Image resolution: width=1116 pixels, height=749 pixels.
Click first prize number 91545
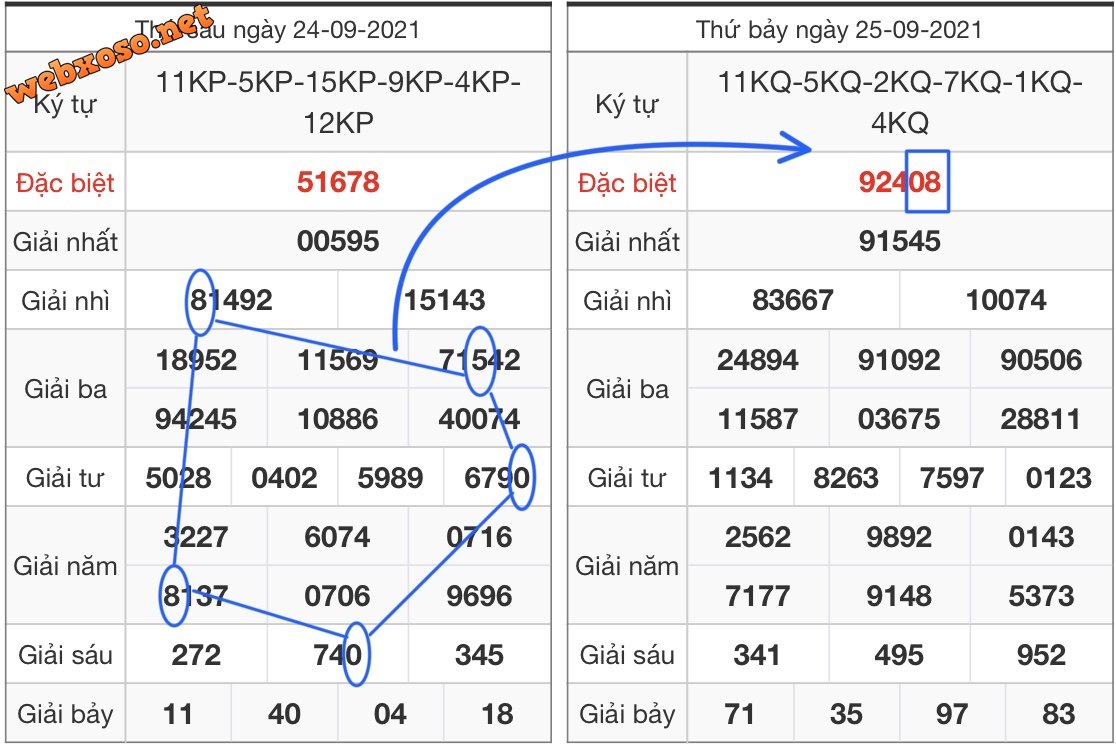[899, 241]
